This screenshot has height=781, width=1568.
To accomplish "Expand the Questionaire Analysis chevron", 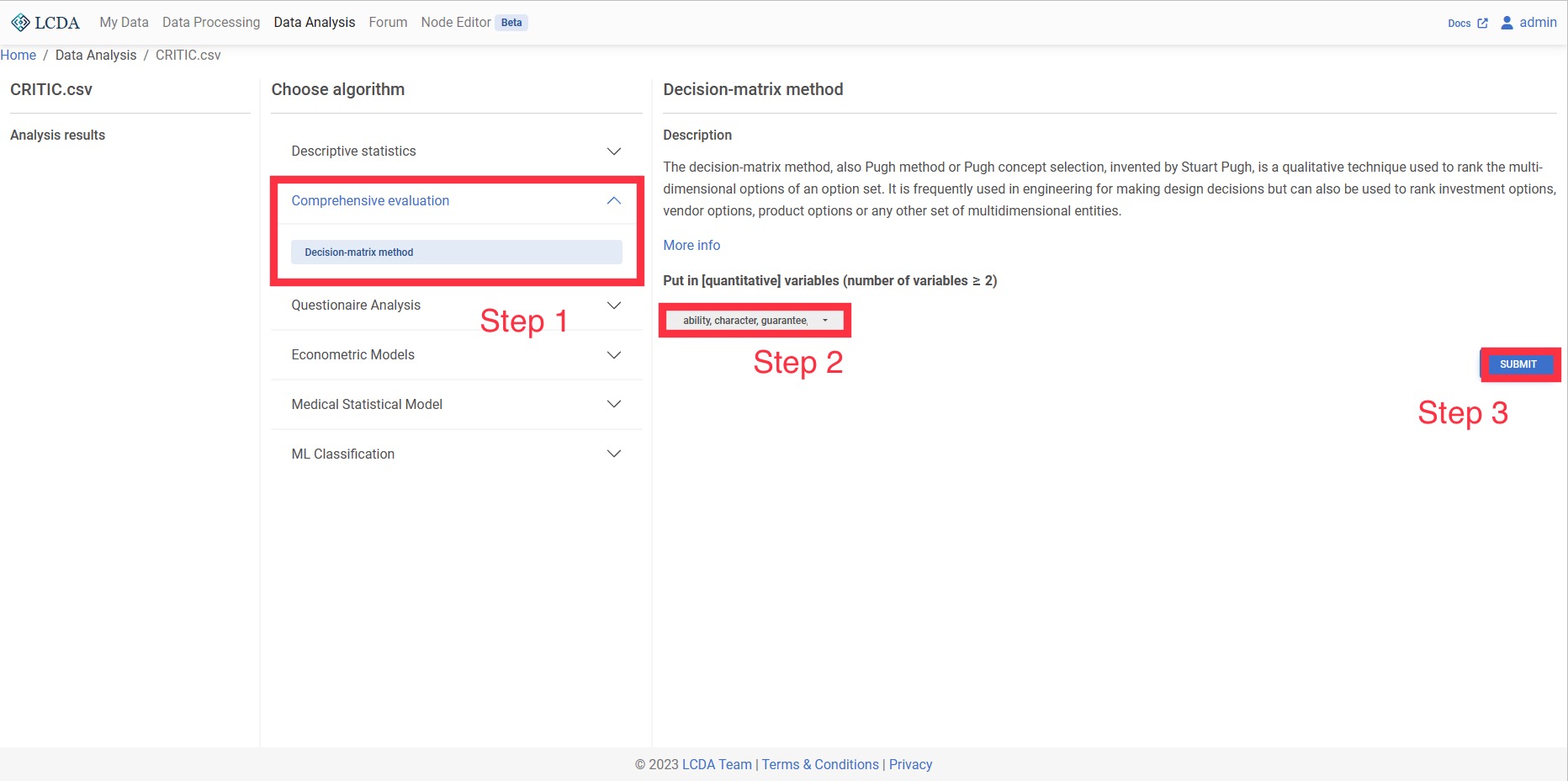I will click(613, 305).
